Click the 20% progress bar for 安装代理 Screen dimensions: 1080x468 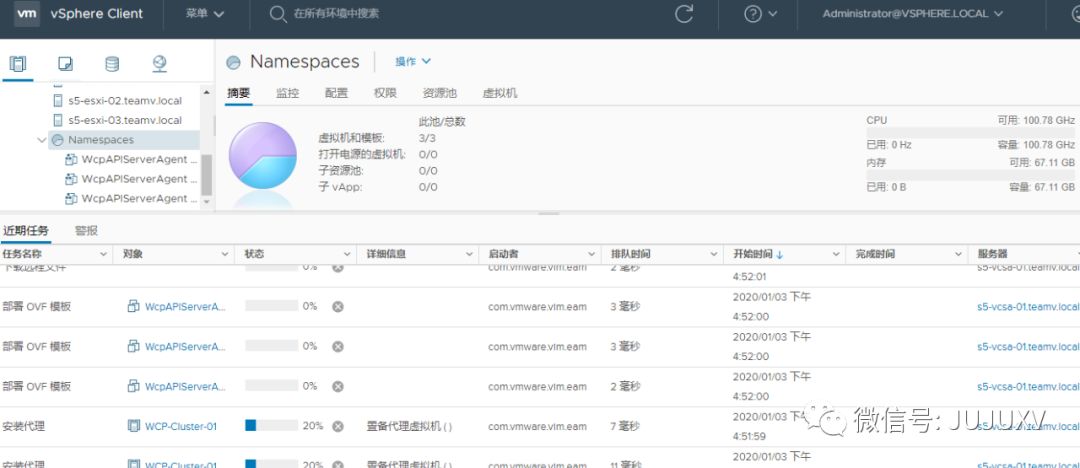pos(271,426)
